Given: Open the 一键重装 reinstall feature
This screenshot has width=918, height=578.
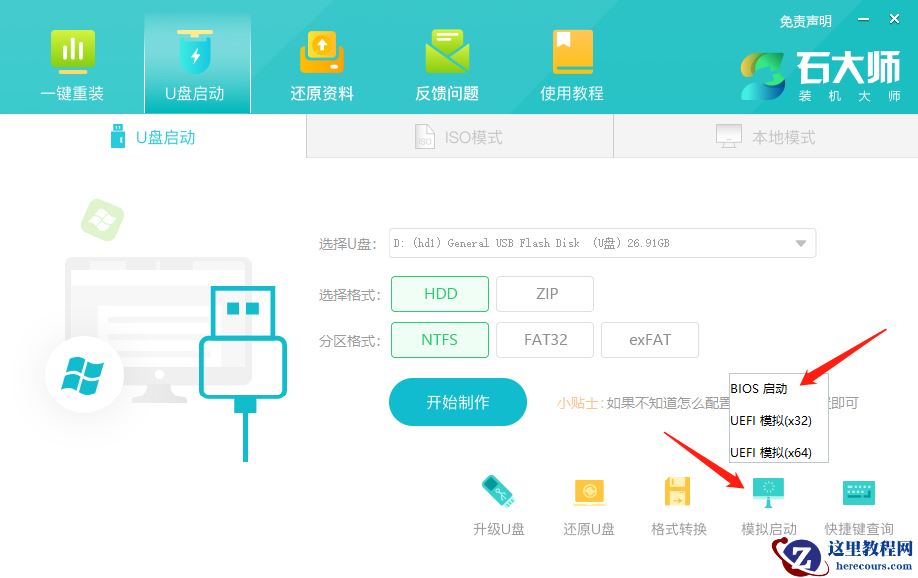Looking at the screenshot, I should coord(72,63).
